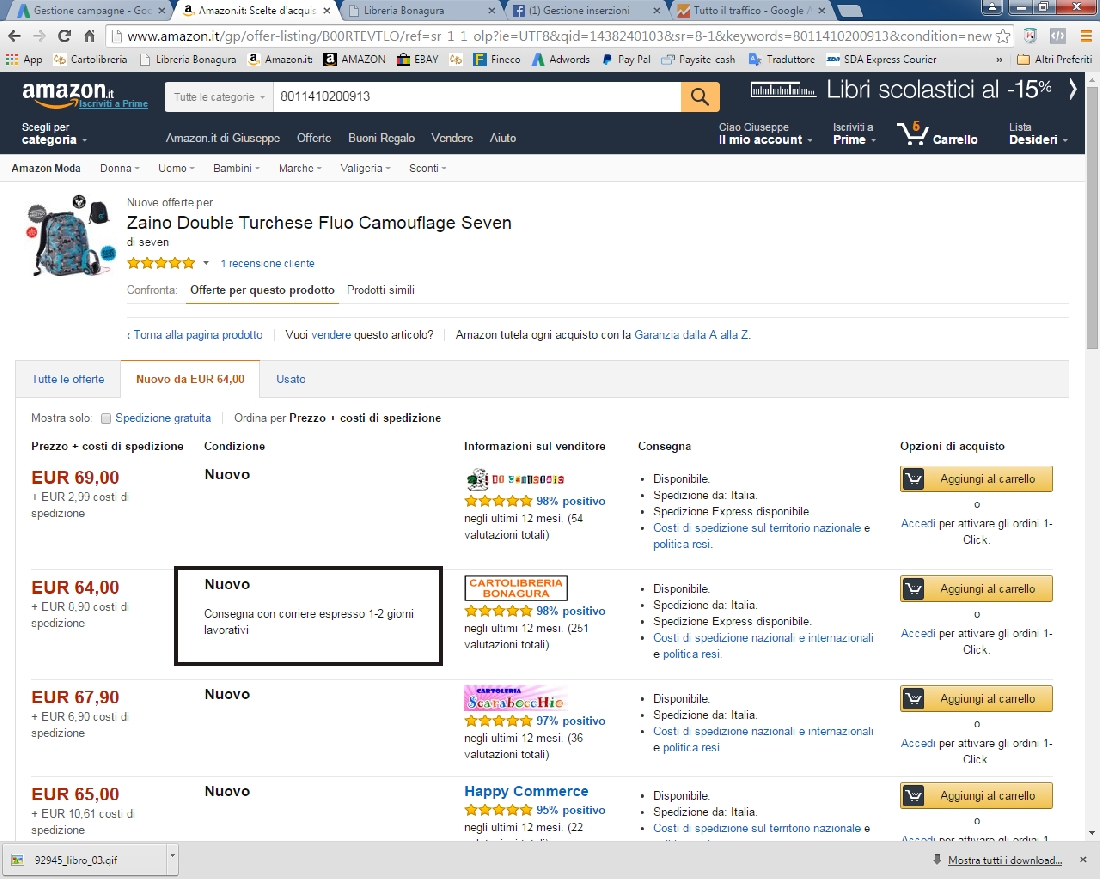Open 1 recensione cliente link
Screen dimensions: 1100x879
click(267, 263)
